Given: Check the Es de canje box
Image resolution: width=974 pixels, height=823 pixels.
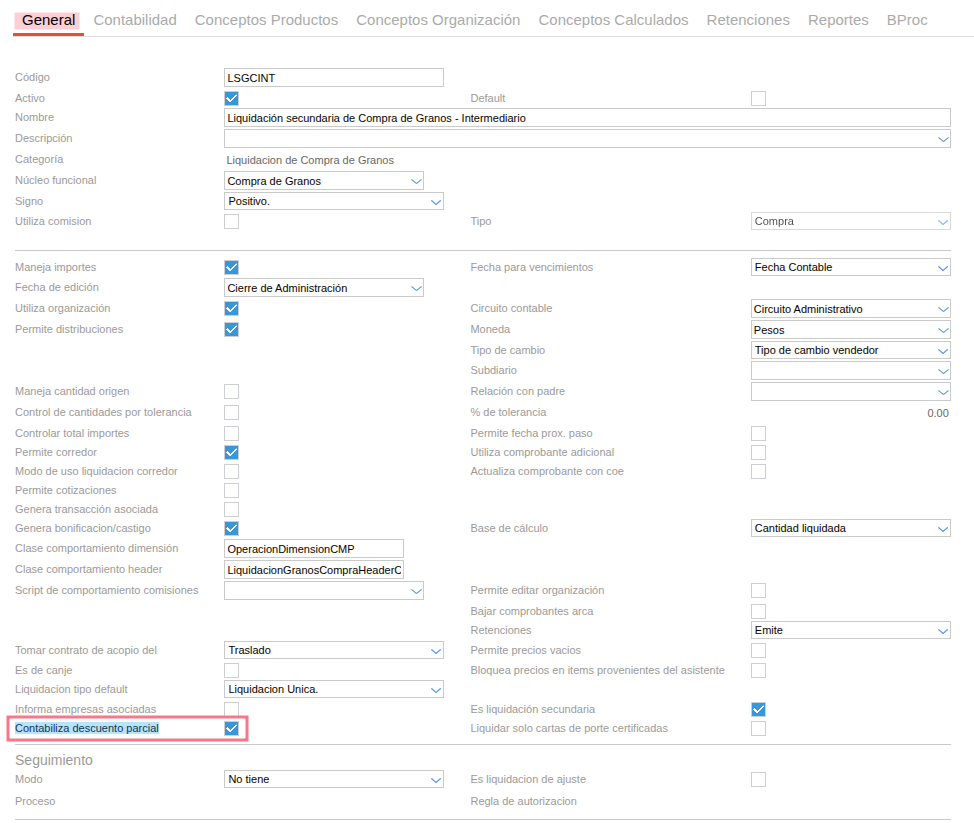Looking at the screenshot, I should 231,670.
